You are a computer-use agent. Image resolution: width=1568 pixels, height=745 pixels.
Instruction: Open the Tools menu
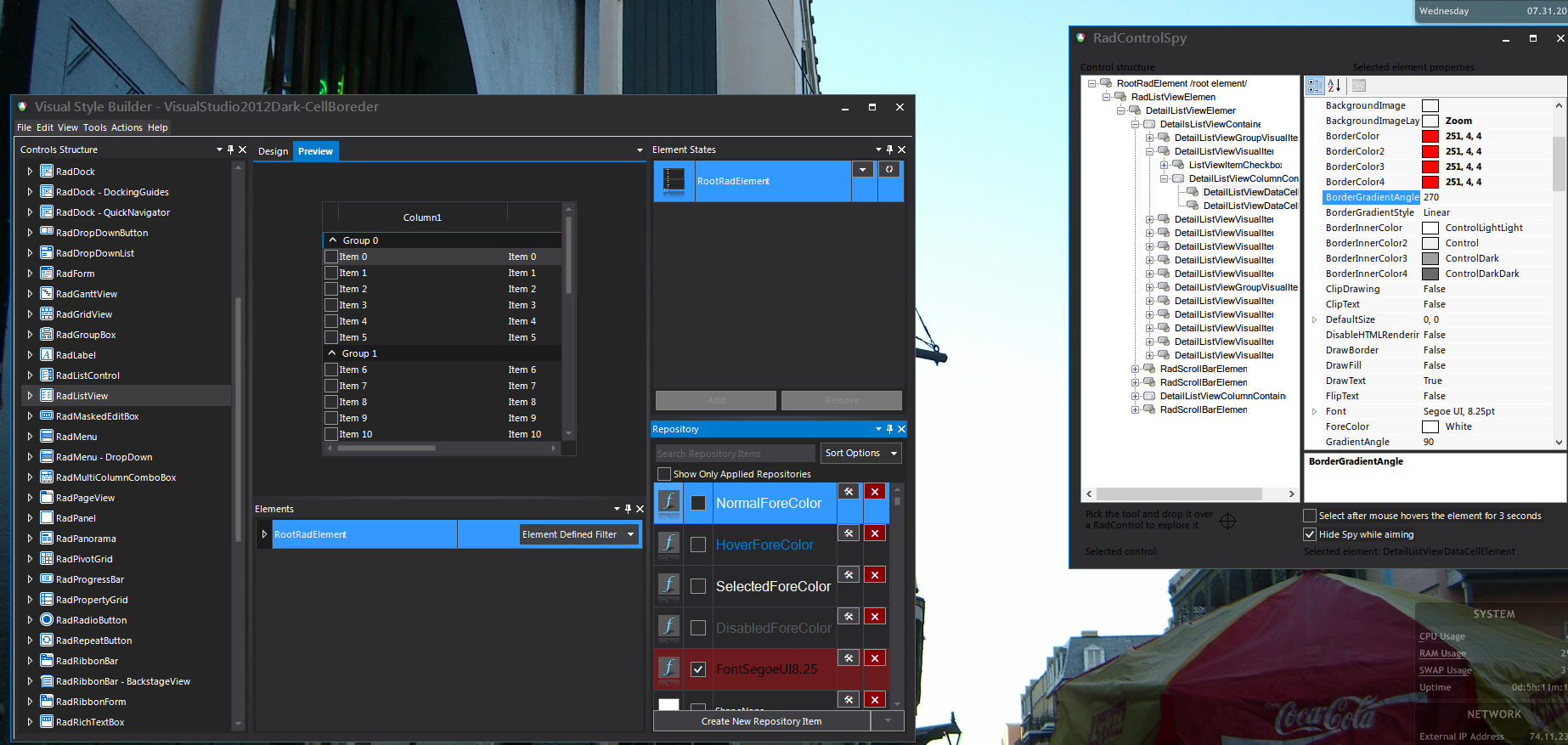pos(95,127)
